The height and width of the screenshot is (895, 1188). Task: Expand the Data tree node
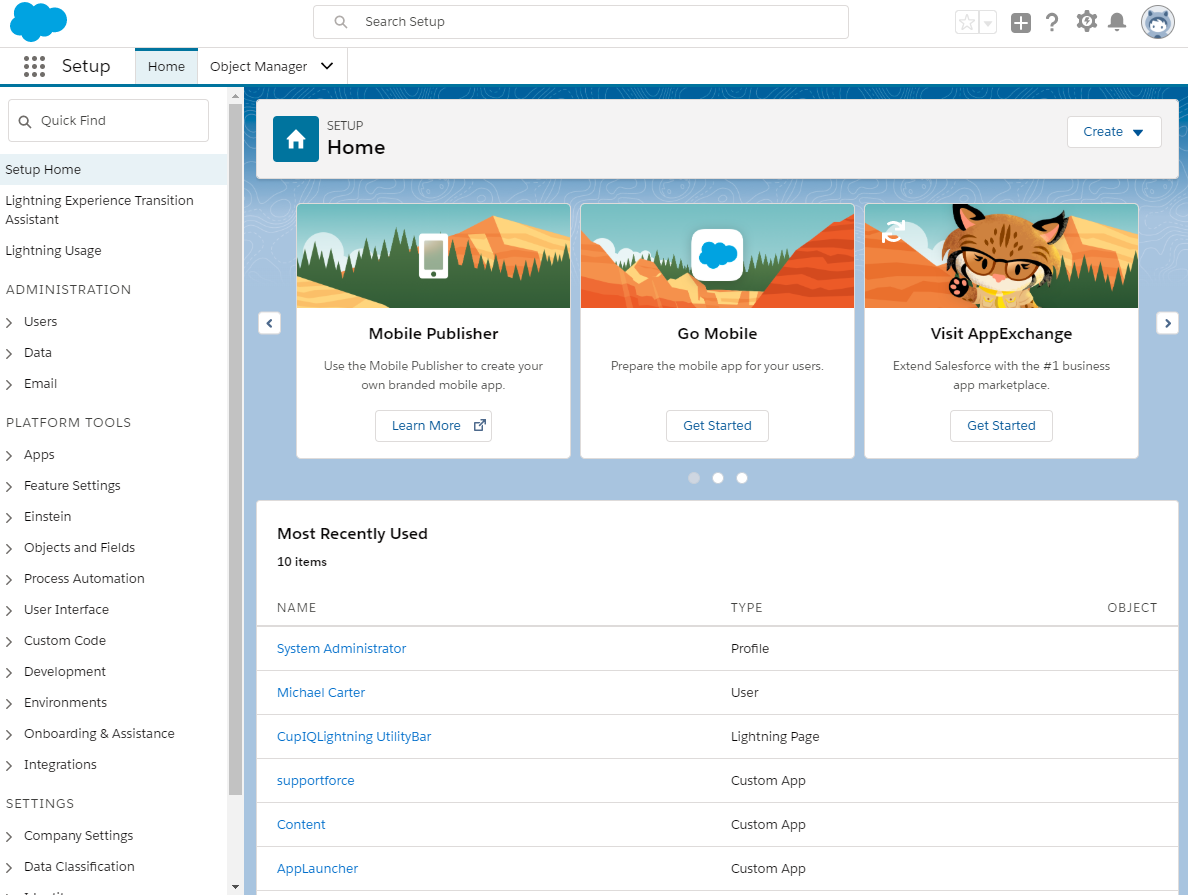tap(9, 354)
